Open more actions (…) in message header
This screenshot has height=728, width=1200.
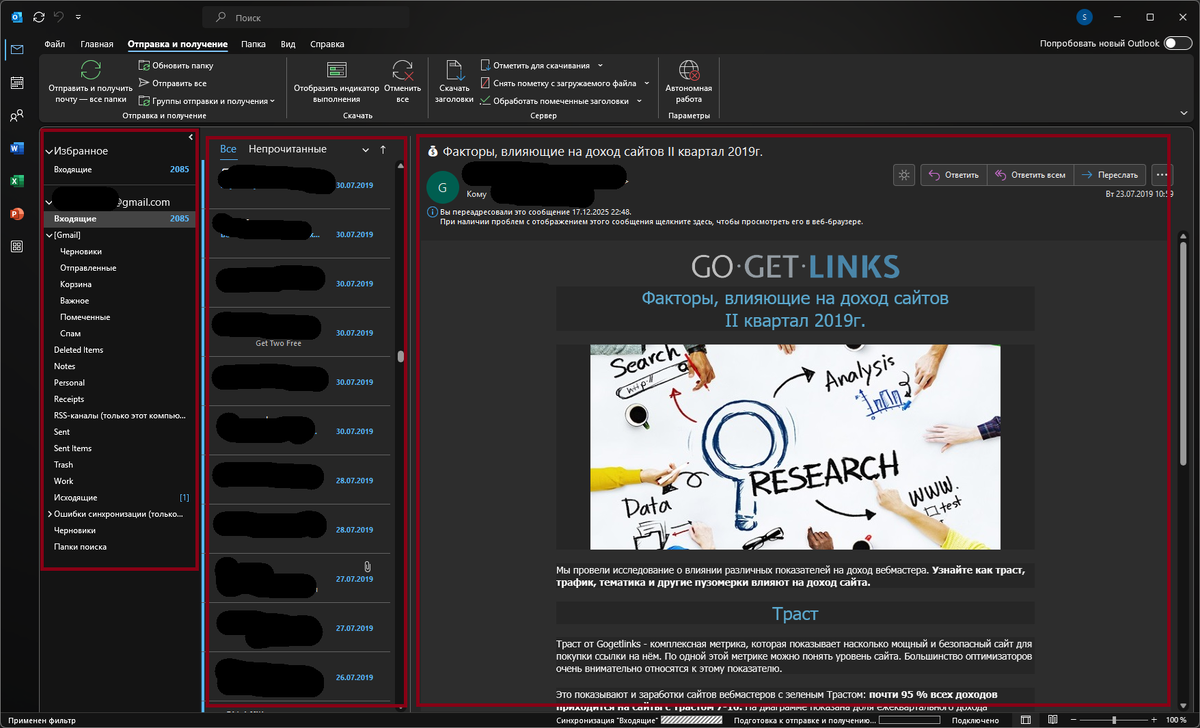point(1161,175)
